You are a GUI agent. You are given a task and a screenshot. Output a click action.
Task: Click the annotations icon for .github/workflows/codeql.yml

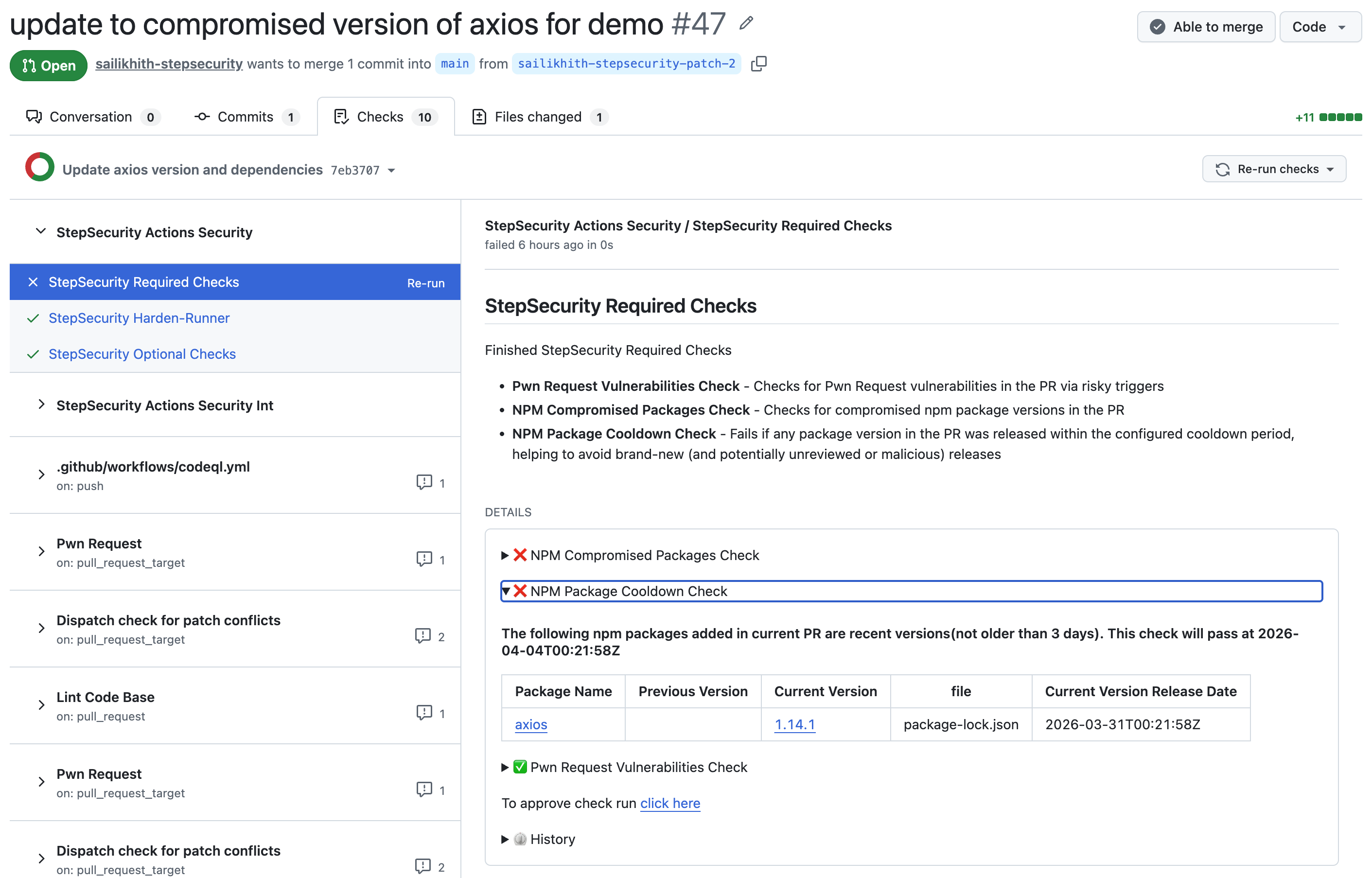(424, 482)
